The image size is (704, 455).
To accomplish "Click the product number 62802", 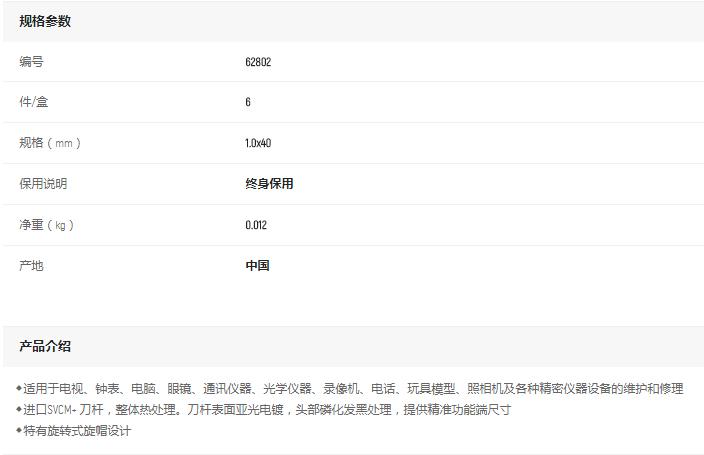I will click(x=258, y=62).
